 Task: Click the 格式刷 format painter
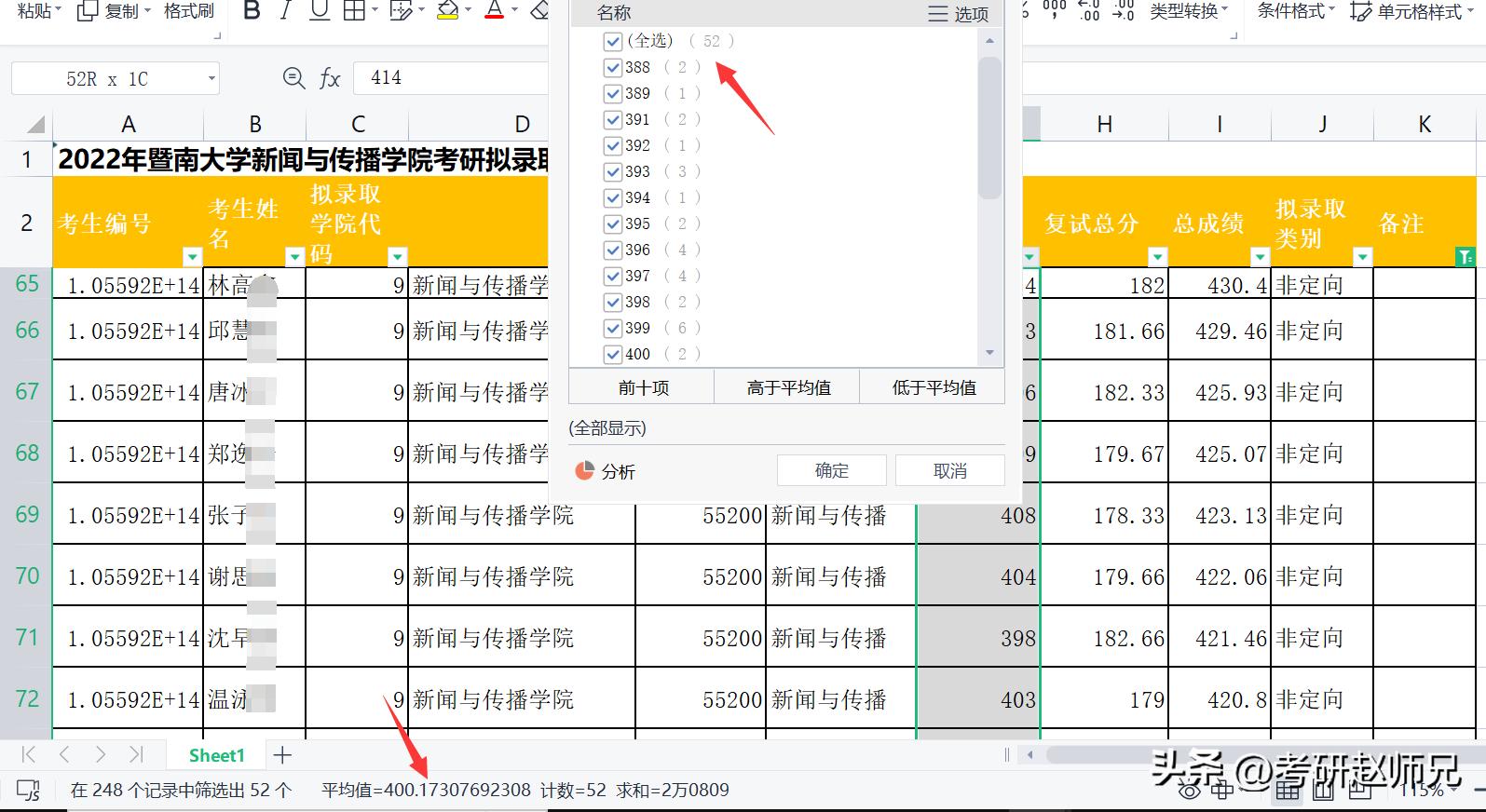[x=189, y=10]
